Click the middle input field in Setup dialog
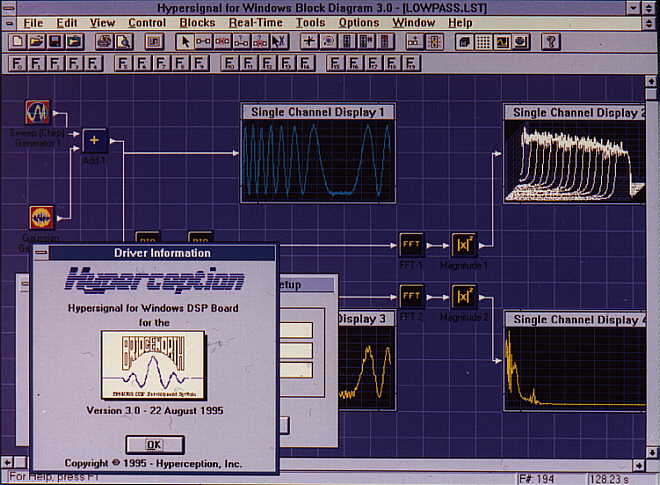The height and width of the screenshot is (485, 660). [x=296, y=350]
